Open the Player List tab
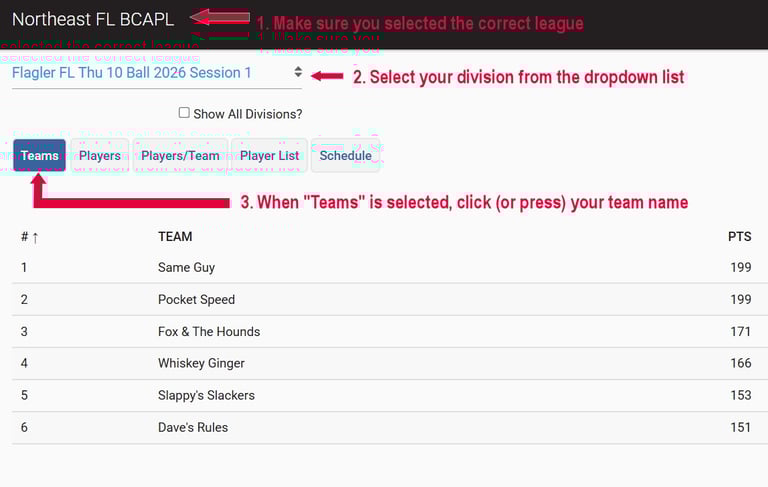Screen dimensions: 768x487 click(x=269, y=156)
